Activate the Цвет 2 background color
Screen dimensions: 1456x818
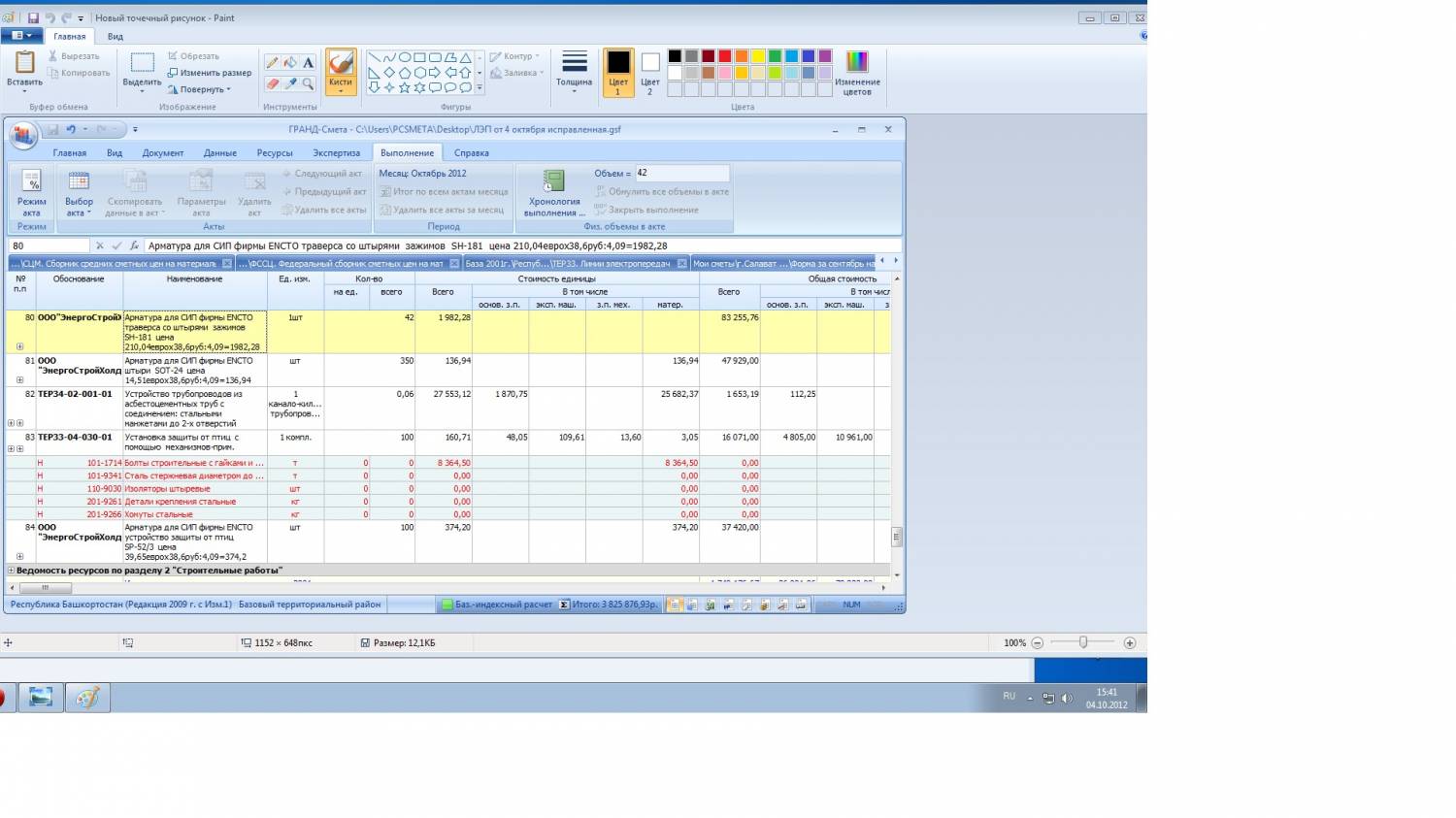[650, 73]
